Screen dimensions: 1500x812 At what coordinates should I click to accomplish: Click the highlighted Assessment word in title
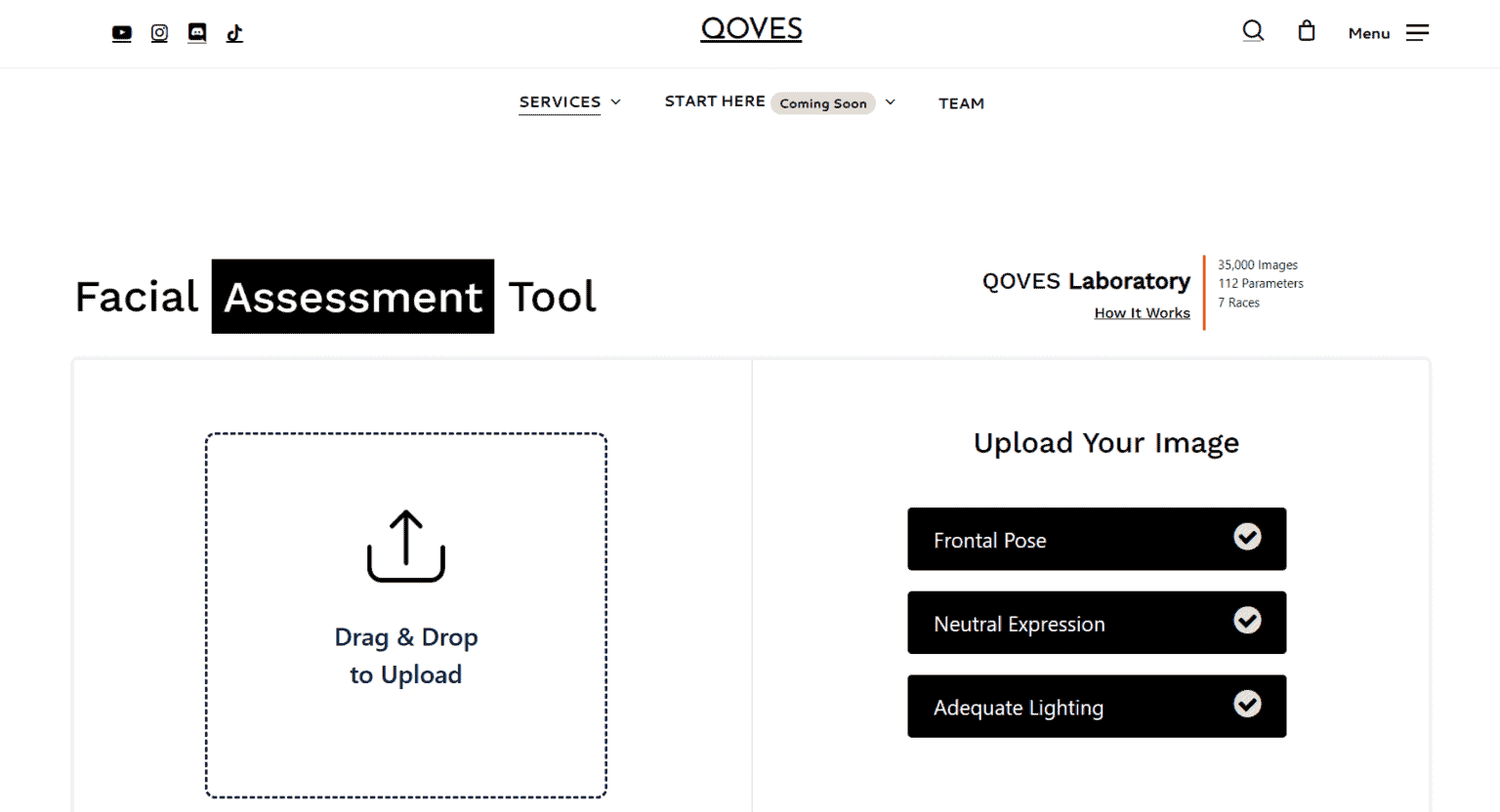353,297
